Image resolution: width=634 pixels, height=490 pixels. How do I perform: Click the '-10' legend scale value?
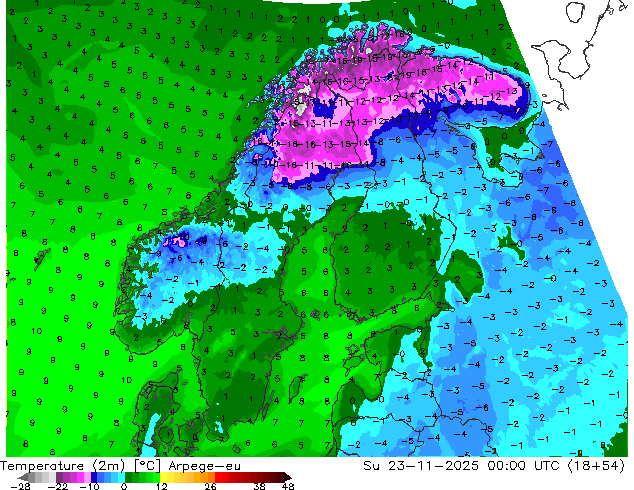point(89,486)
